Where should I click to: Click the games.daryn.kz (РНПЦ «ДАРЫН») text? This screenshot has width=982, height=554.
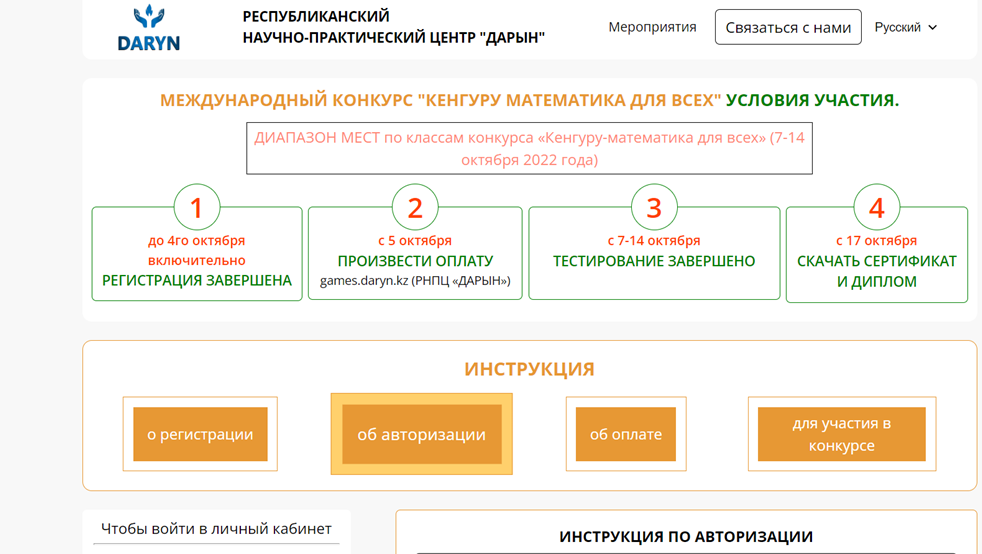[x=415, y=280]
